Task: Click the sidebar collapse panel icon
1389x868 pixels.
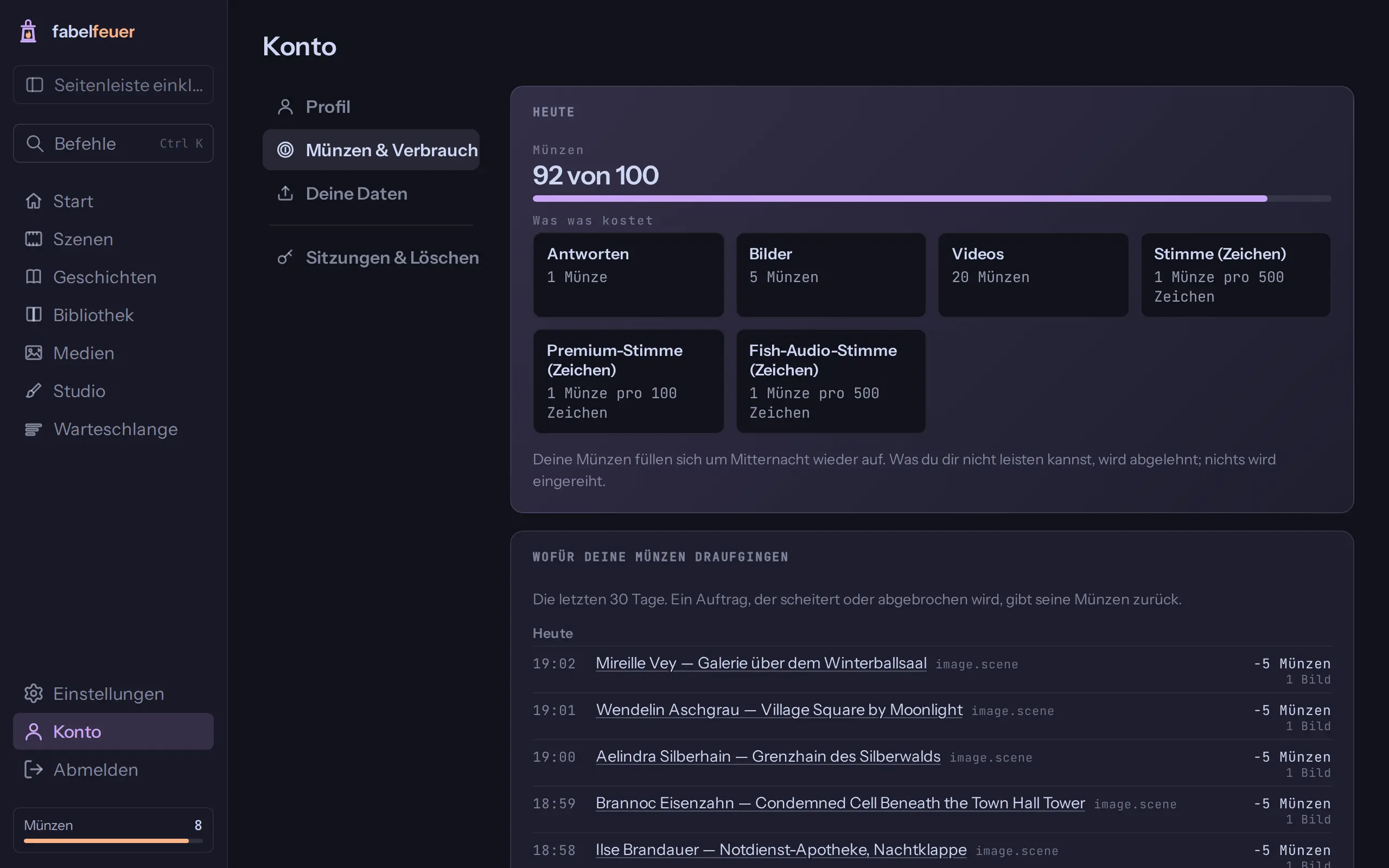Action: [34, 85]
